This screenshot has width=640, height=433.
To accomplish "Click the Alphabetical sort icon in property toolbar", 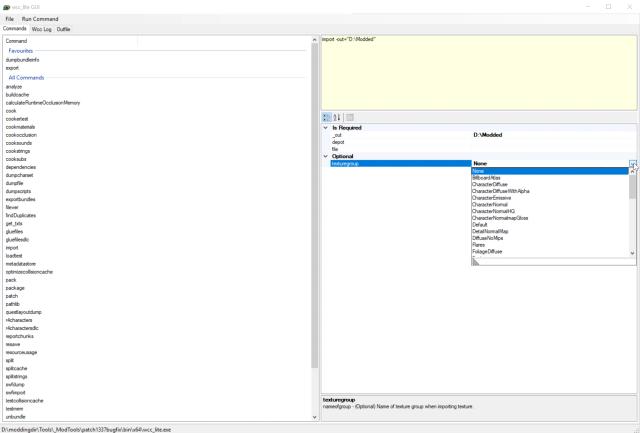I will (337, 118).
